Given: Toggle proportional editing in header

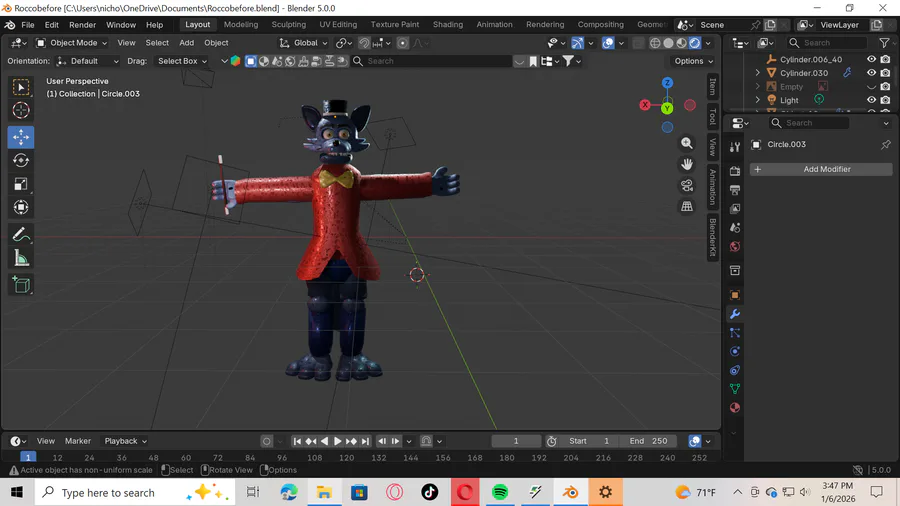Looking at the screenshot, I should point(402,43).
